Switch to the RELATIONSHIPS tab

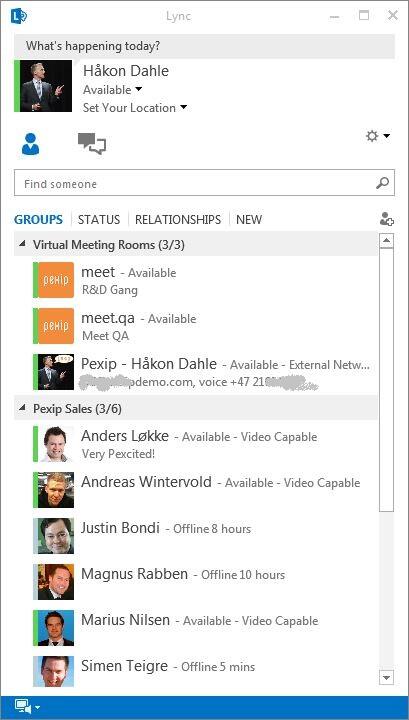[178, 219]
